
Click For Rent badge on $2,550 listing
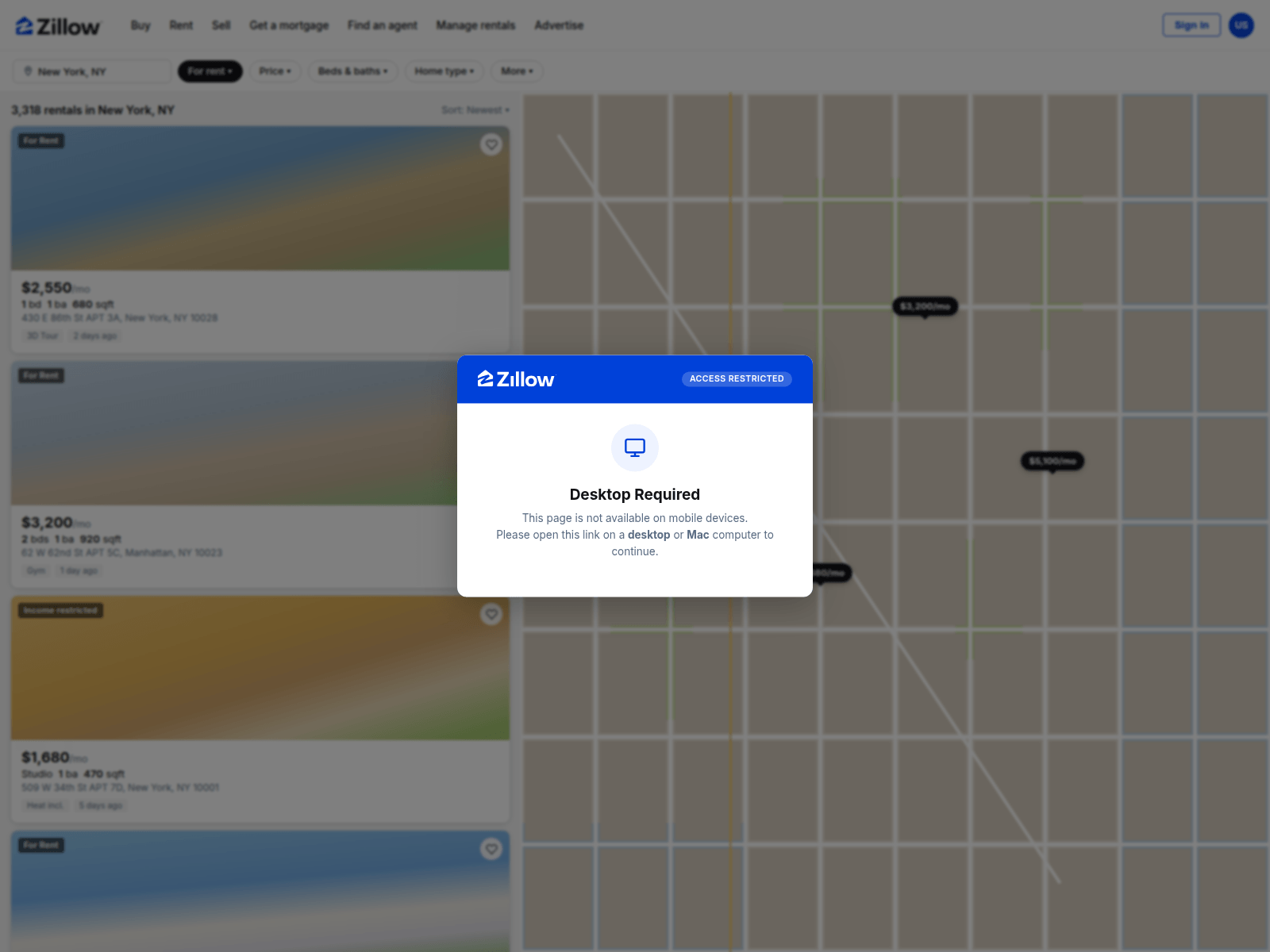point(41,141)
